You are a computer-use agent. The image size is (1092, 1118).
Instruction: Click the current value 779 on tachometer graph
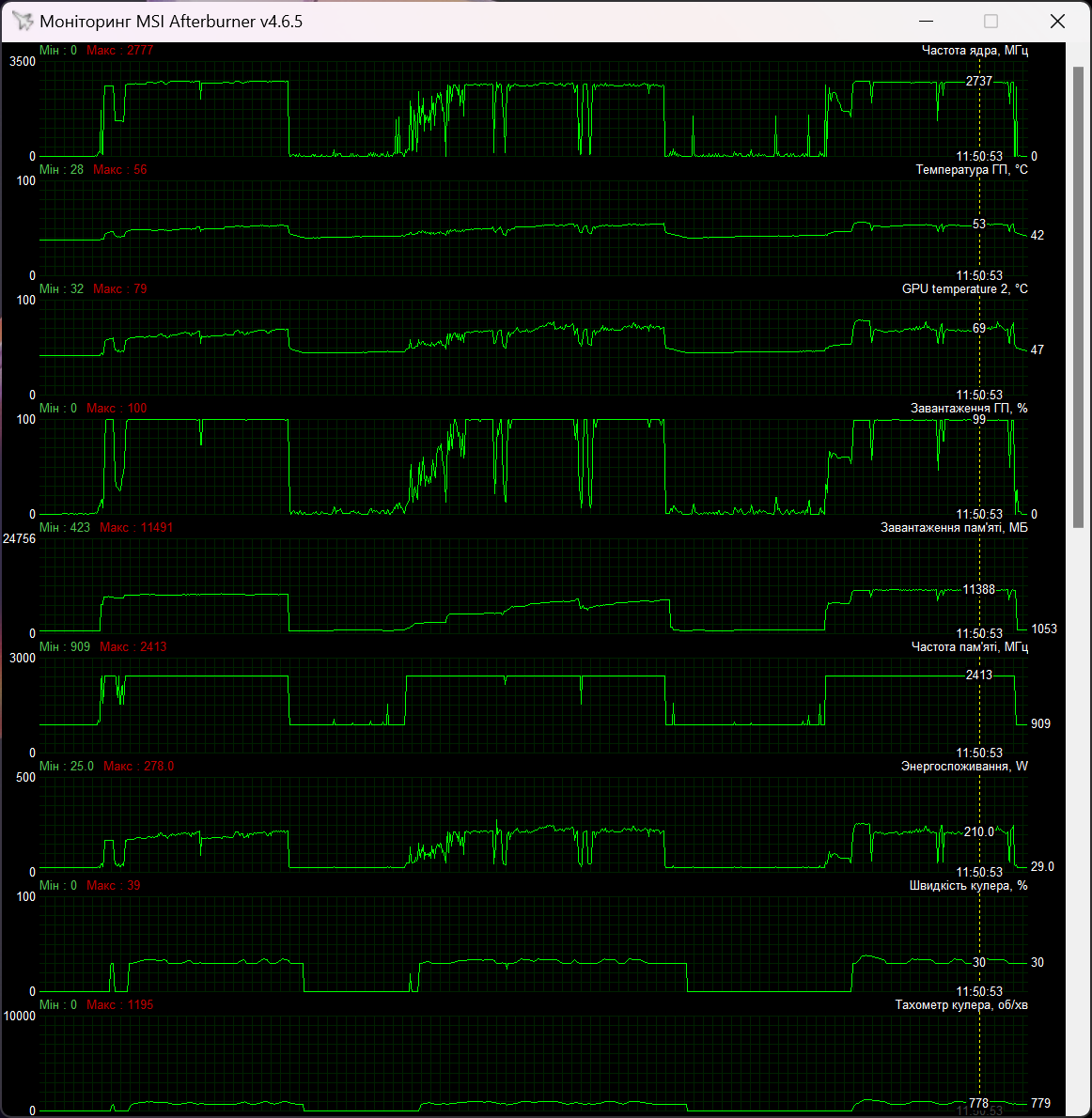1040,1103
